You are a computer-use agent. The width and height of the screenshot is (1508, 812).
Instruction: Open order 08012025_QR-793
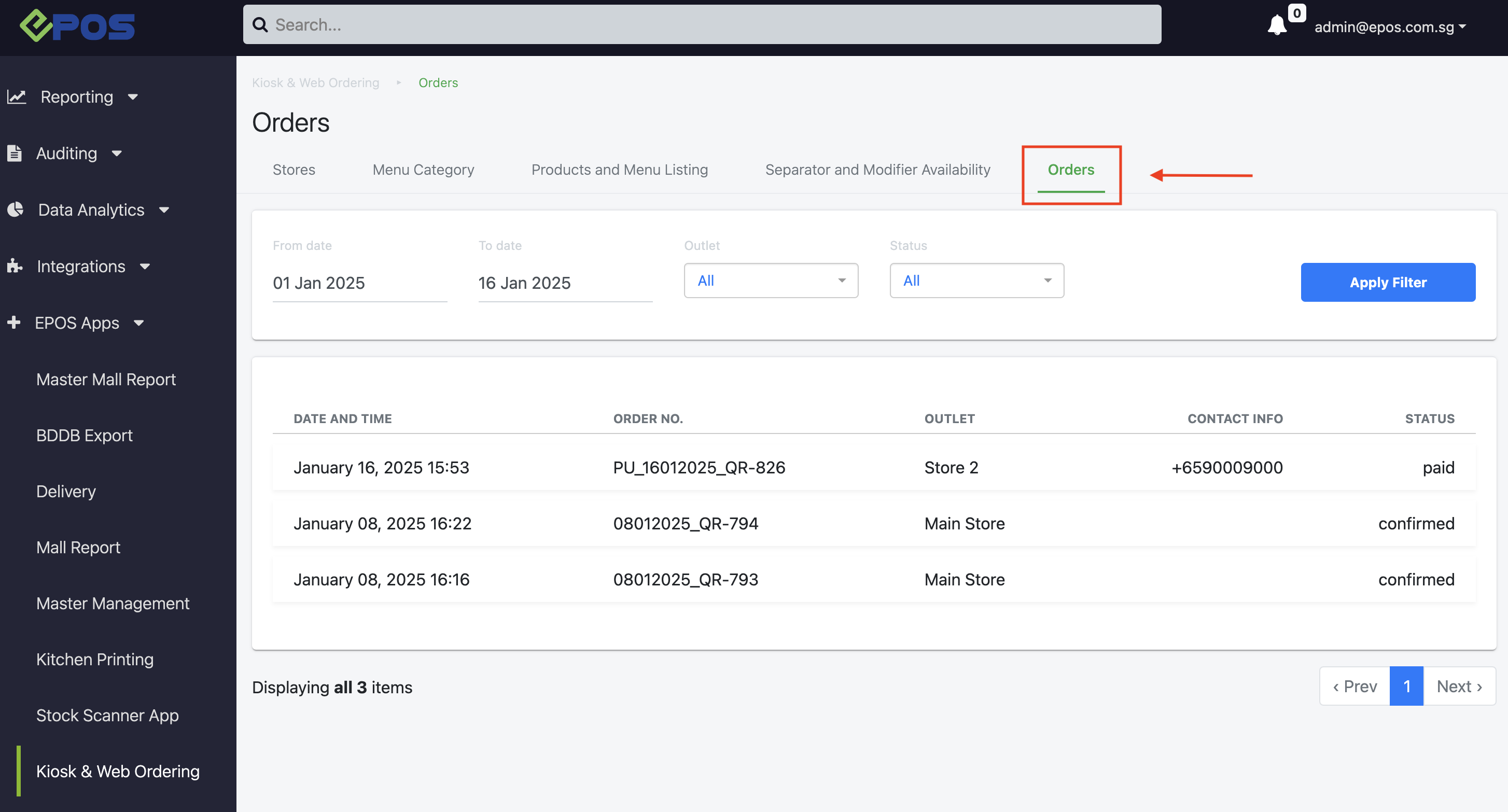[x=686, y=580]
